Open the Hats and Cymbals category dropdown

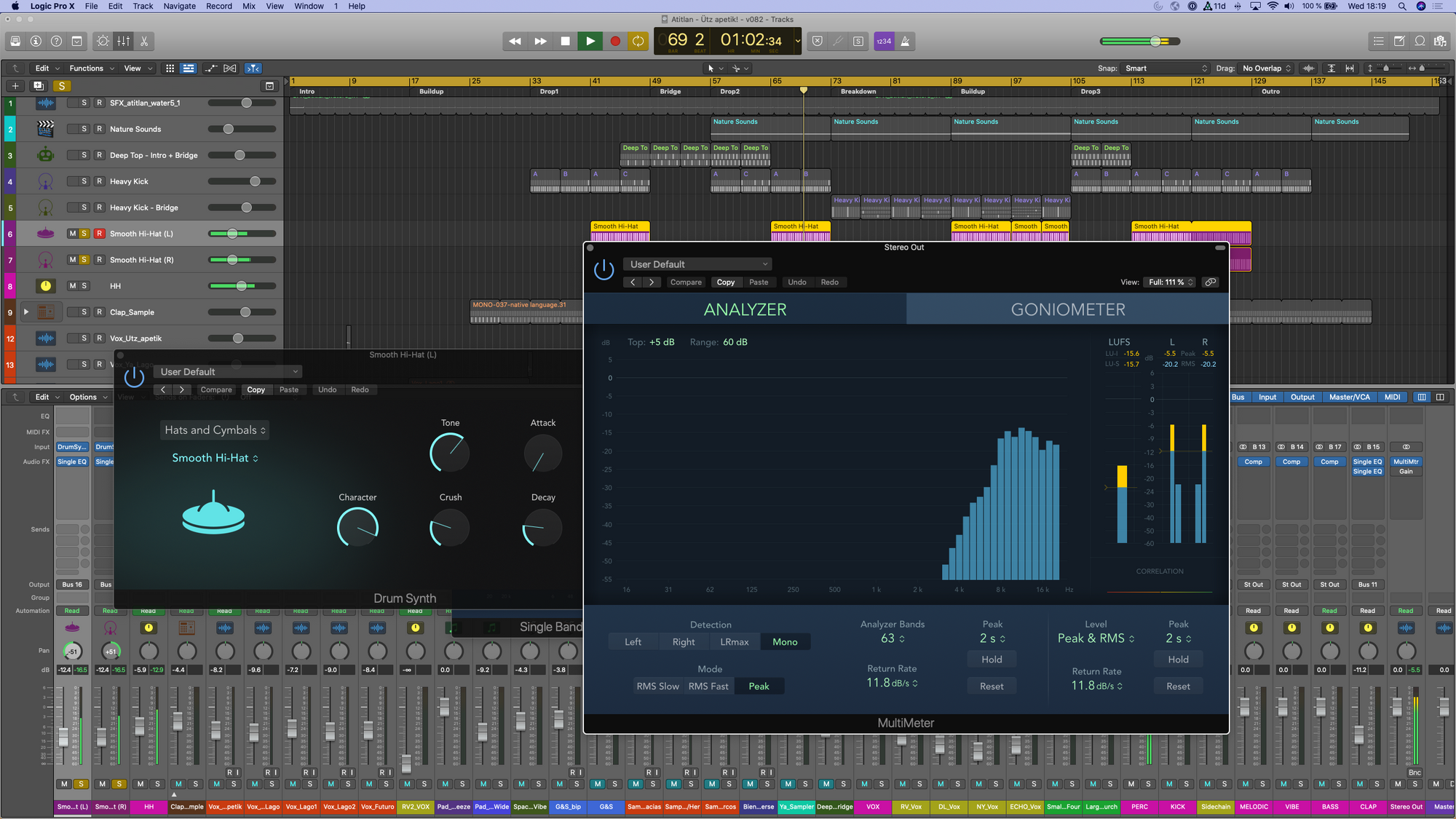(x=215, y=430)
